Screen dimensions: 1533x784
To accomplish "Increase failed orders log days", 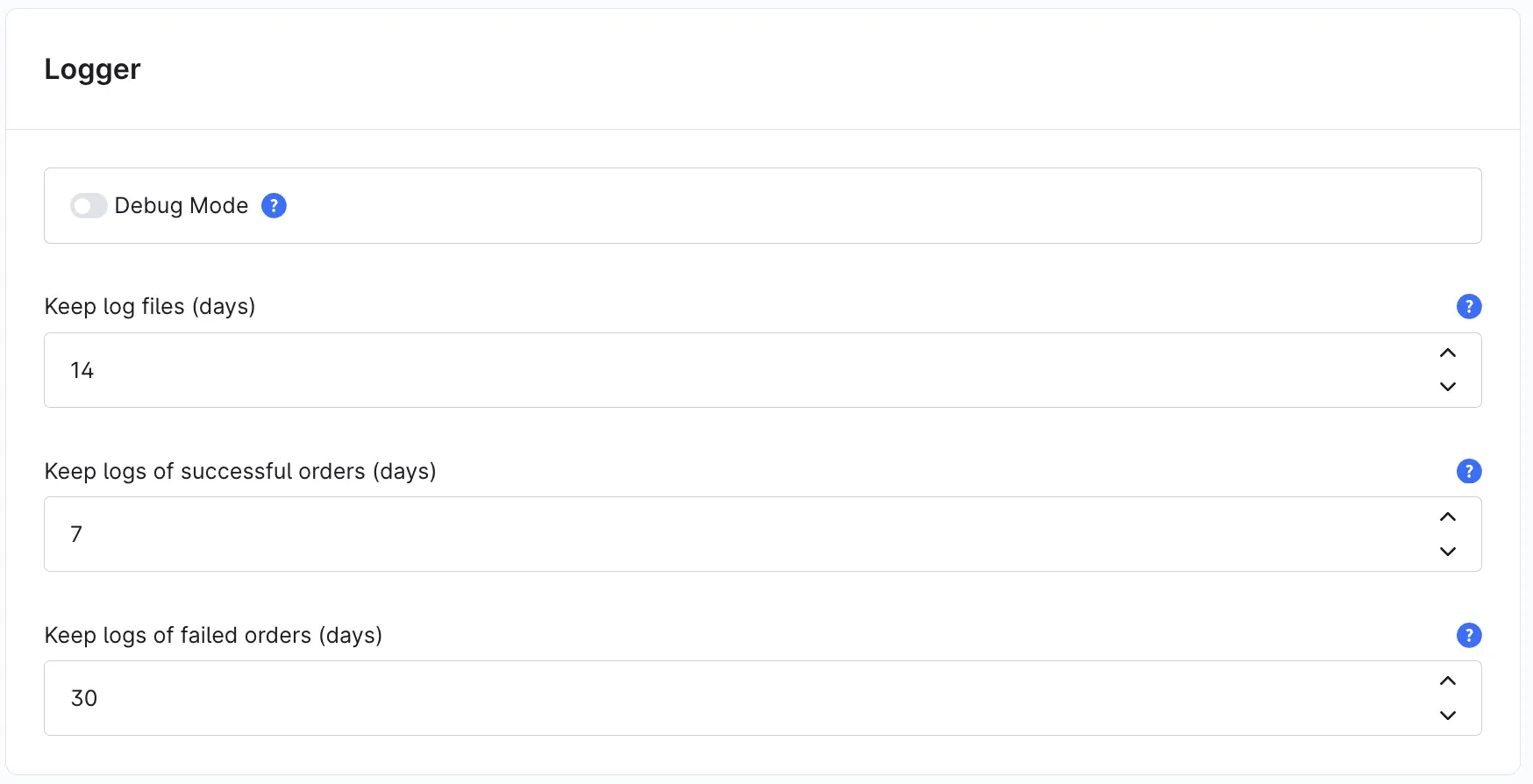I will pyautogui.click(x=1447, y=681).
